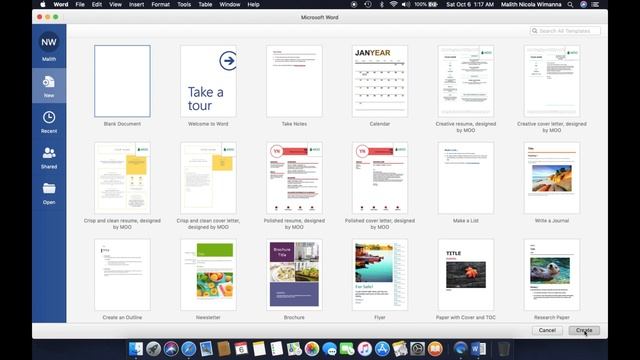Select the Brochure template
640x360 pixels.
[x=294, y=275]
